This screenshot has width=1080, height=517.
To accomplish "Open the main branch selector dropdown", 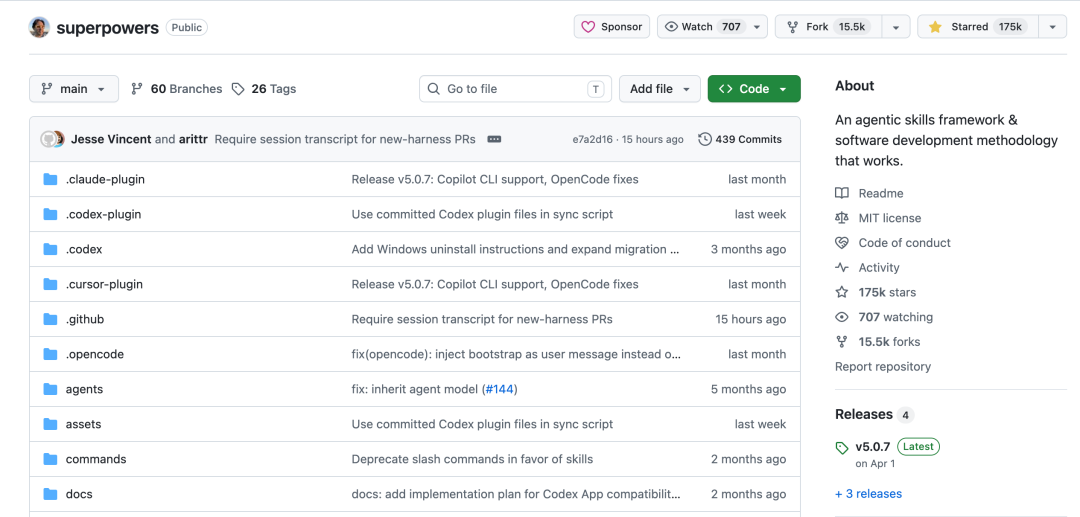I will [x=74, y=89].
